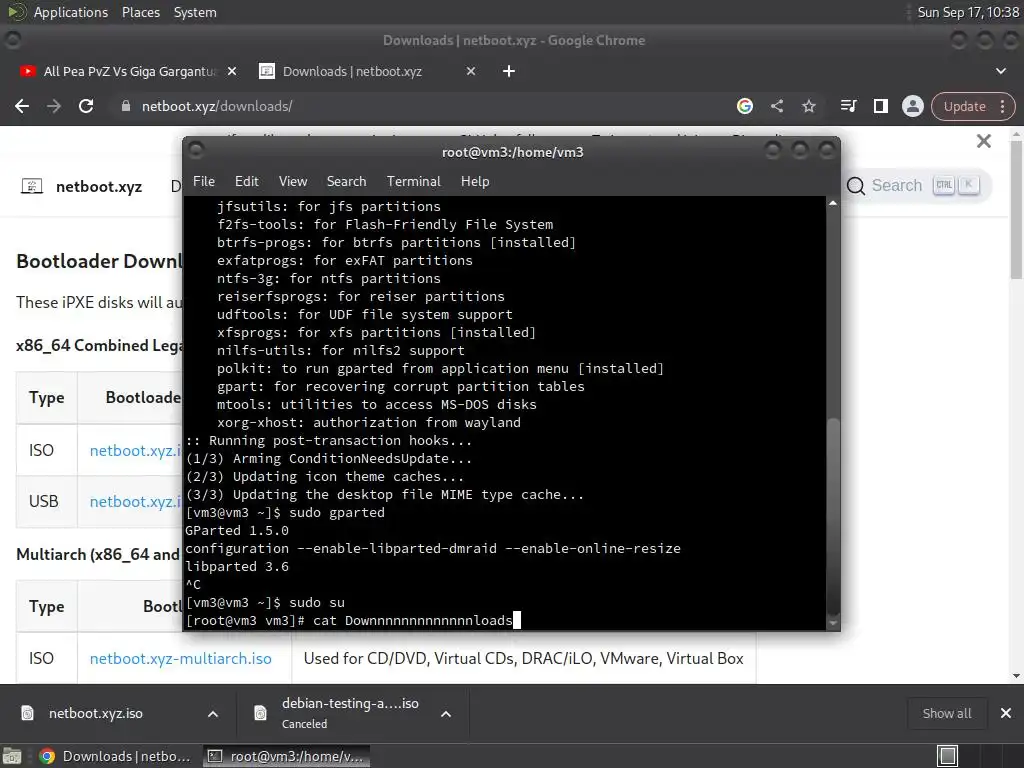Click the USB row netboot.xyz link

[135, 501]
